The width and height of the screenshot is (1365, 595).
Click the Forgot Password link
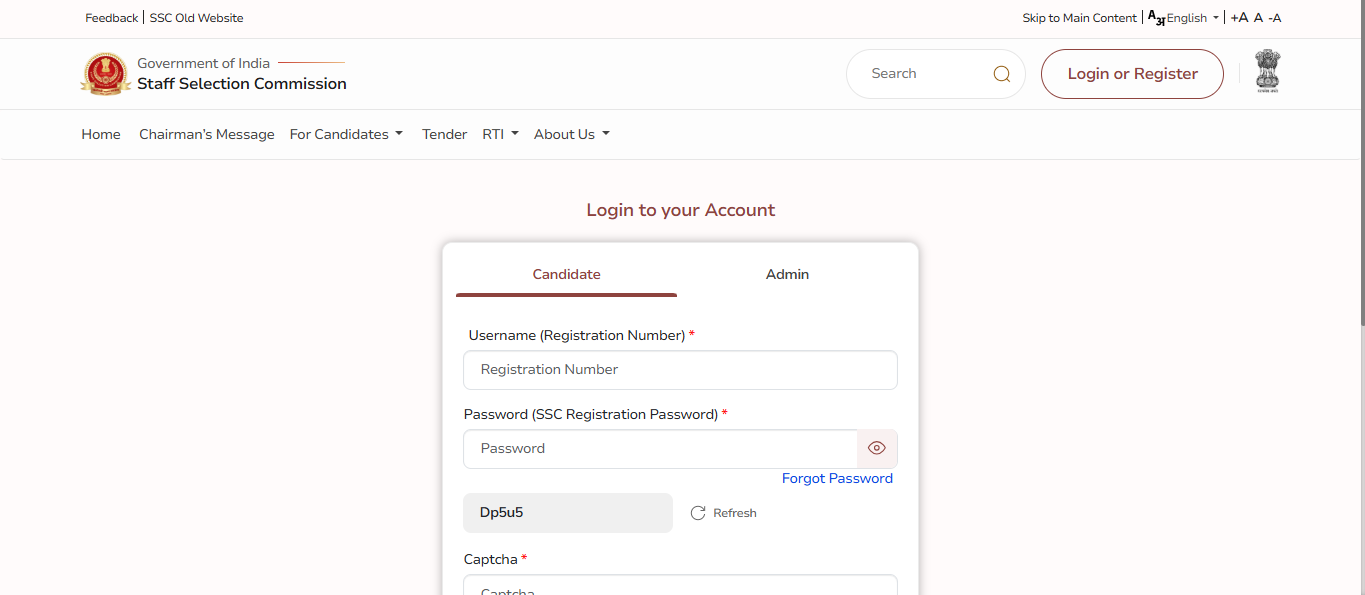pyautogui.click(x=837, y=478)
